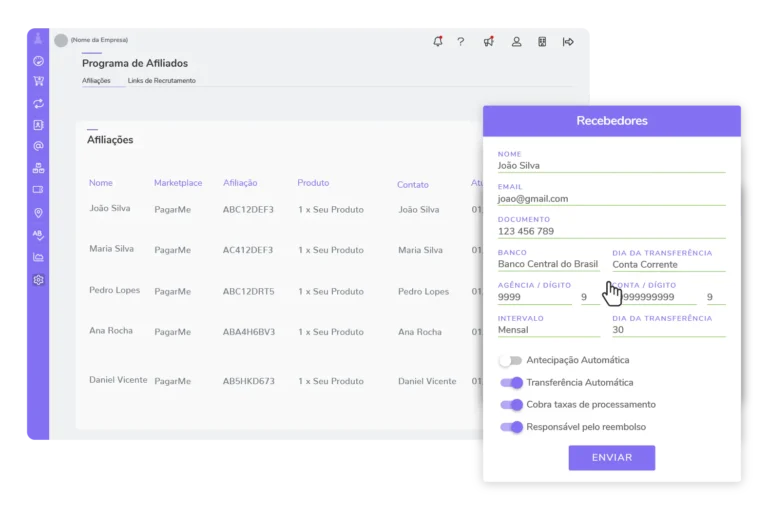768x510 pixels.
Task: Open the Intervalo Mensal dropdown
Action: 549,330
